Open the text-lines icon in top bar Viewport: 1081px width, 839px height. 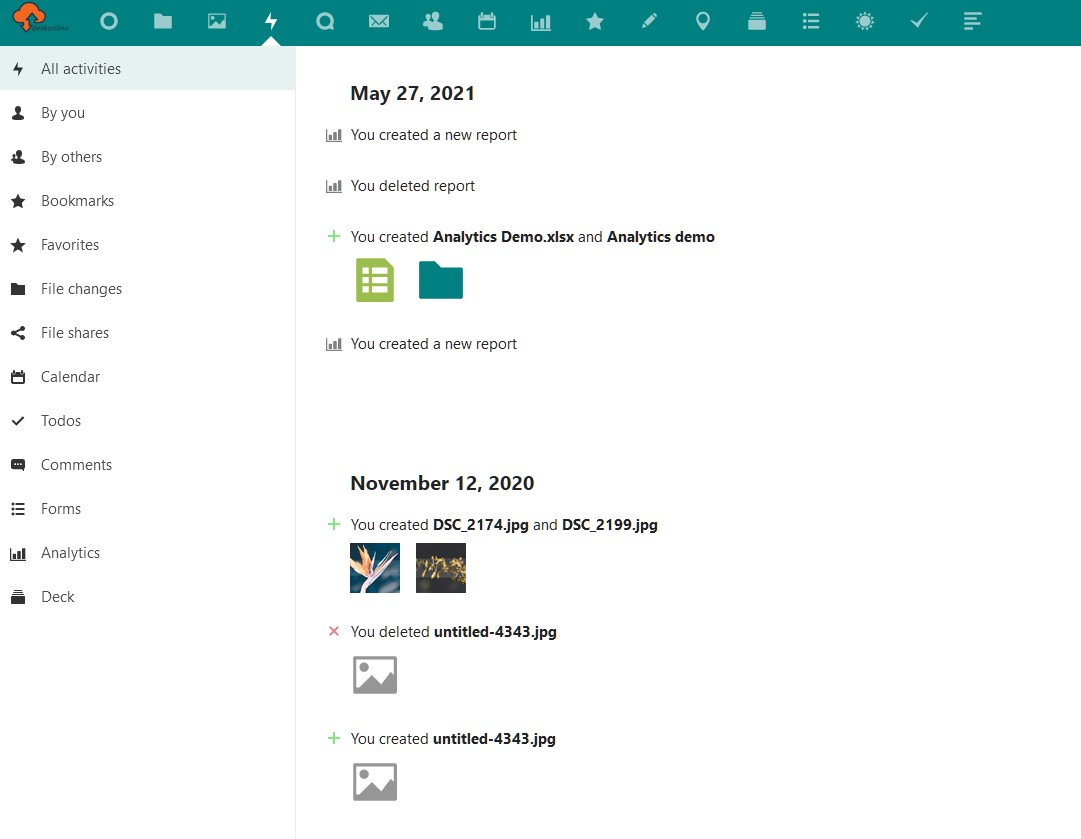pos(973,21)
